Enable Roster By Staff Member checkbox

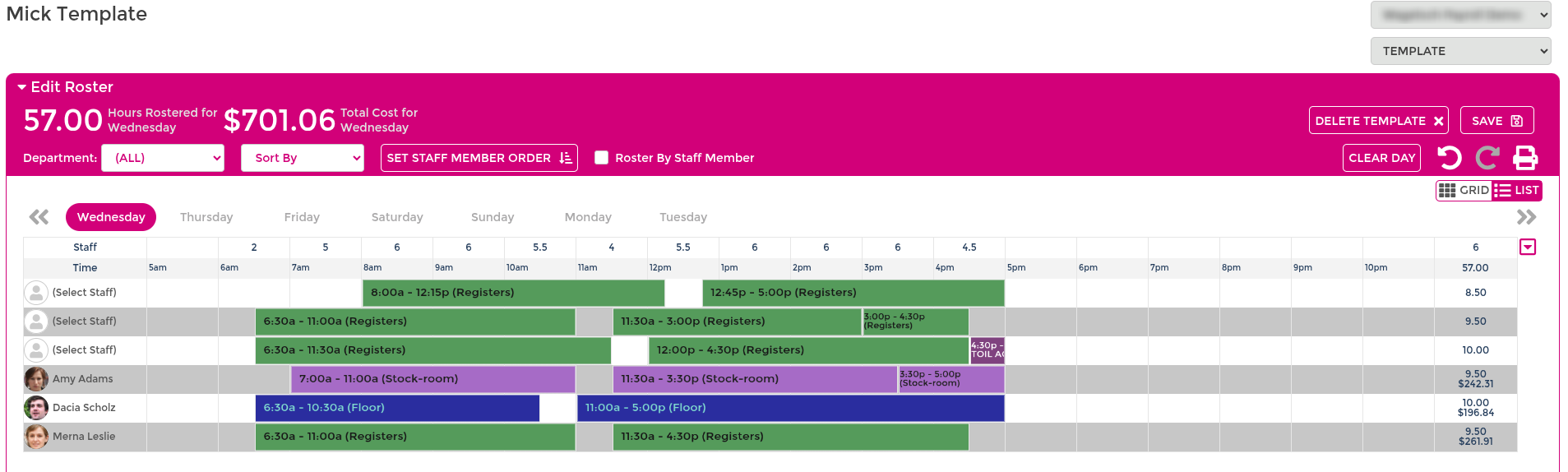602,158
